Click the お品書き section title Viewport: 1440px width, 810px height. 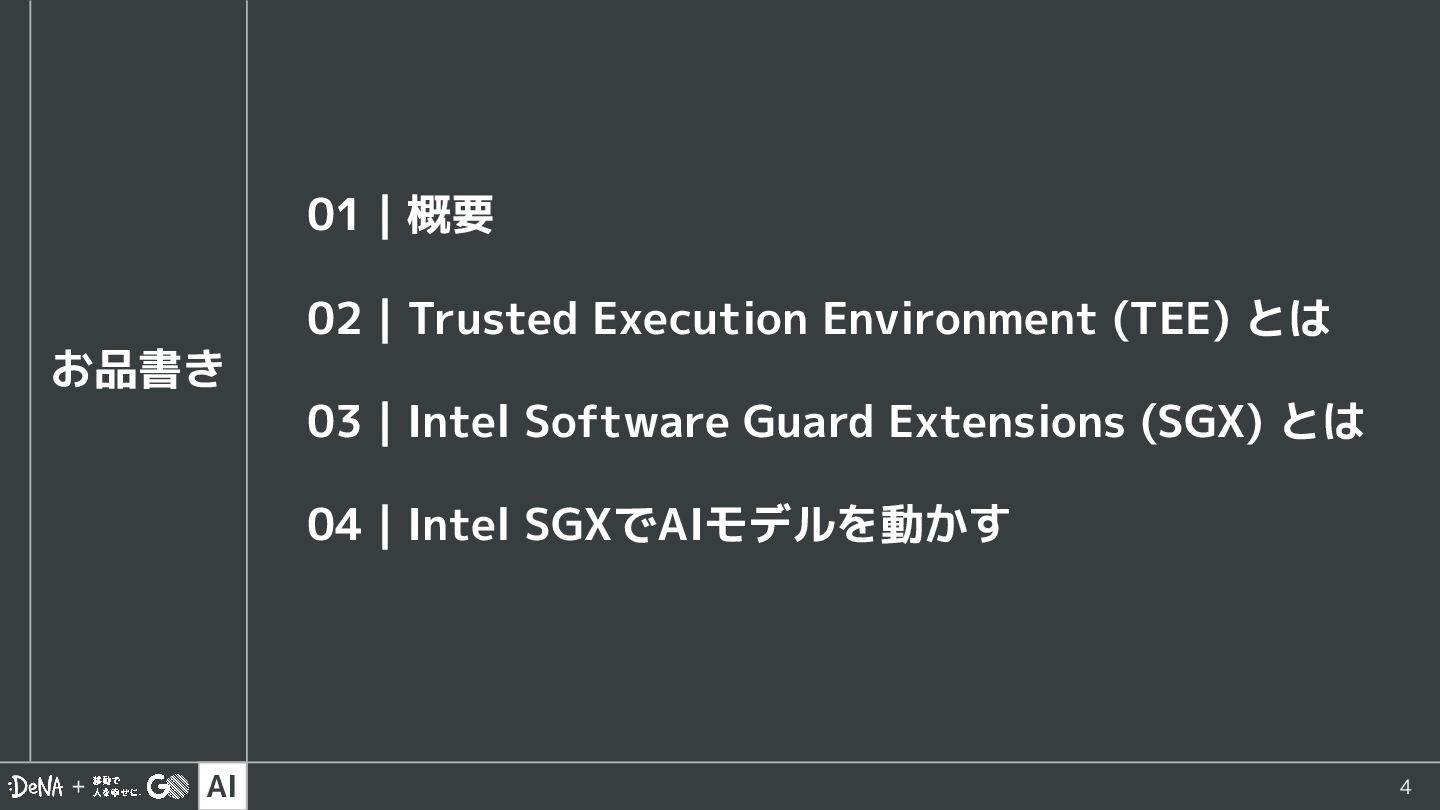pyautogui.click(x=138, y=369)
